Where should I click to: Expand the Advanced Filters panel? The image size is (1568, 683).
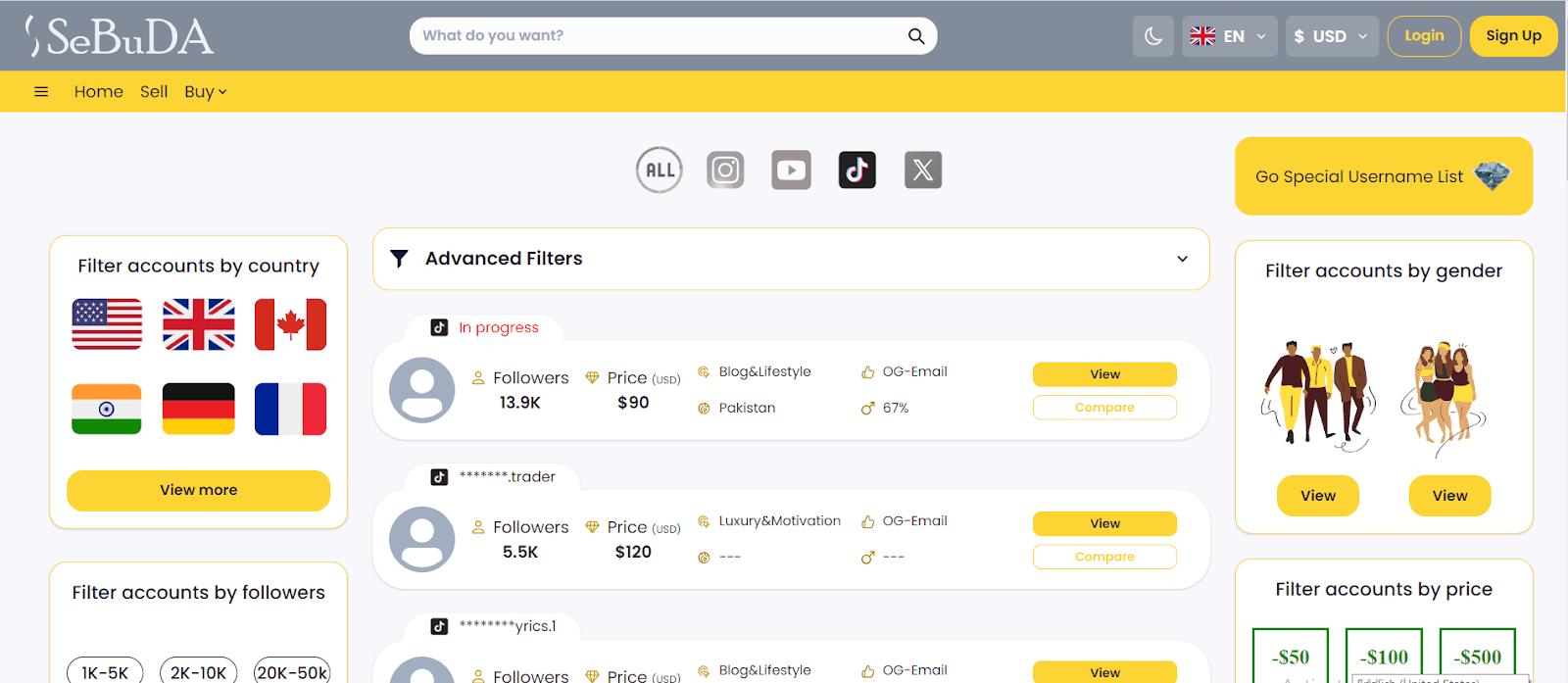pyautogui.click(x=791, y=259)
